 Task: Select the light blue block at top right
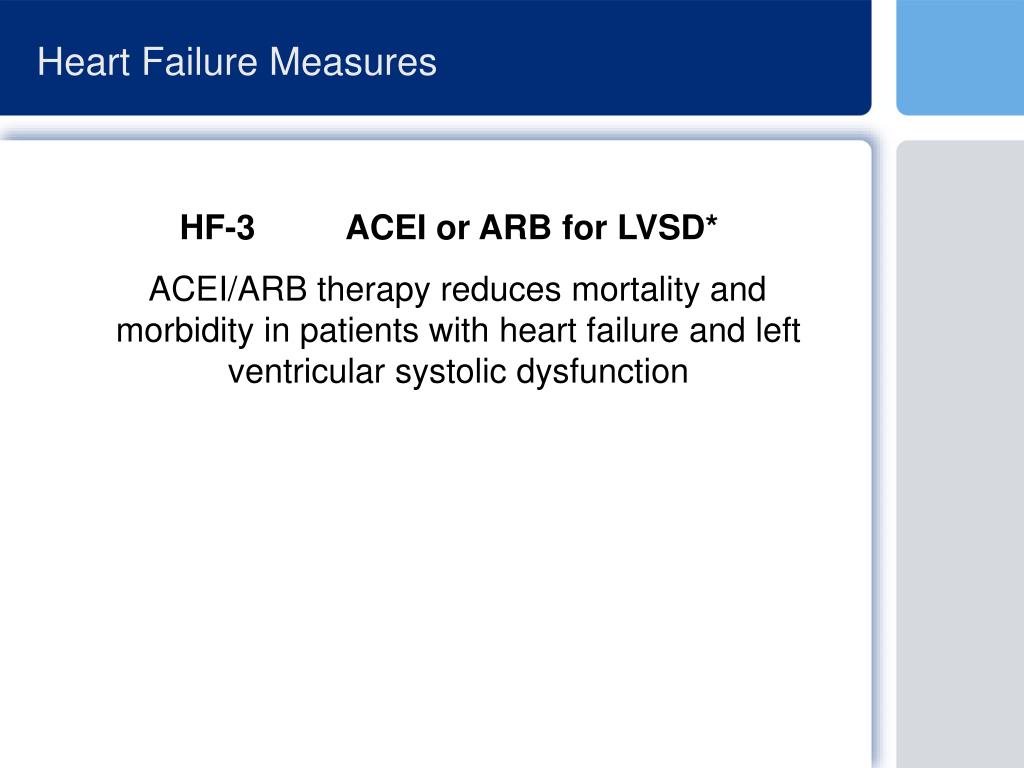[960, 57]
